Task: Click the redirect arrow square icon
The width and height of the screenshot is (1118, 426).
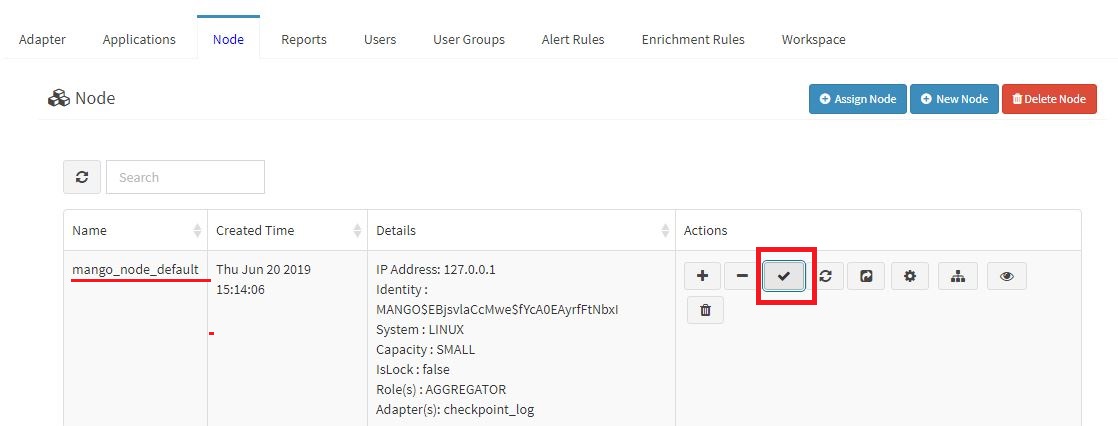Action: pyautogui.click(x=866, y=276)
